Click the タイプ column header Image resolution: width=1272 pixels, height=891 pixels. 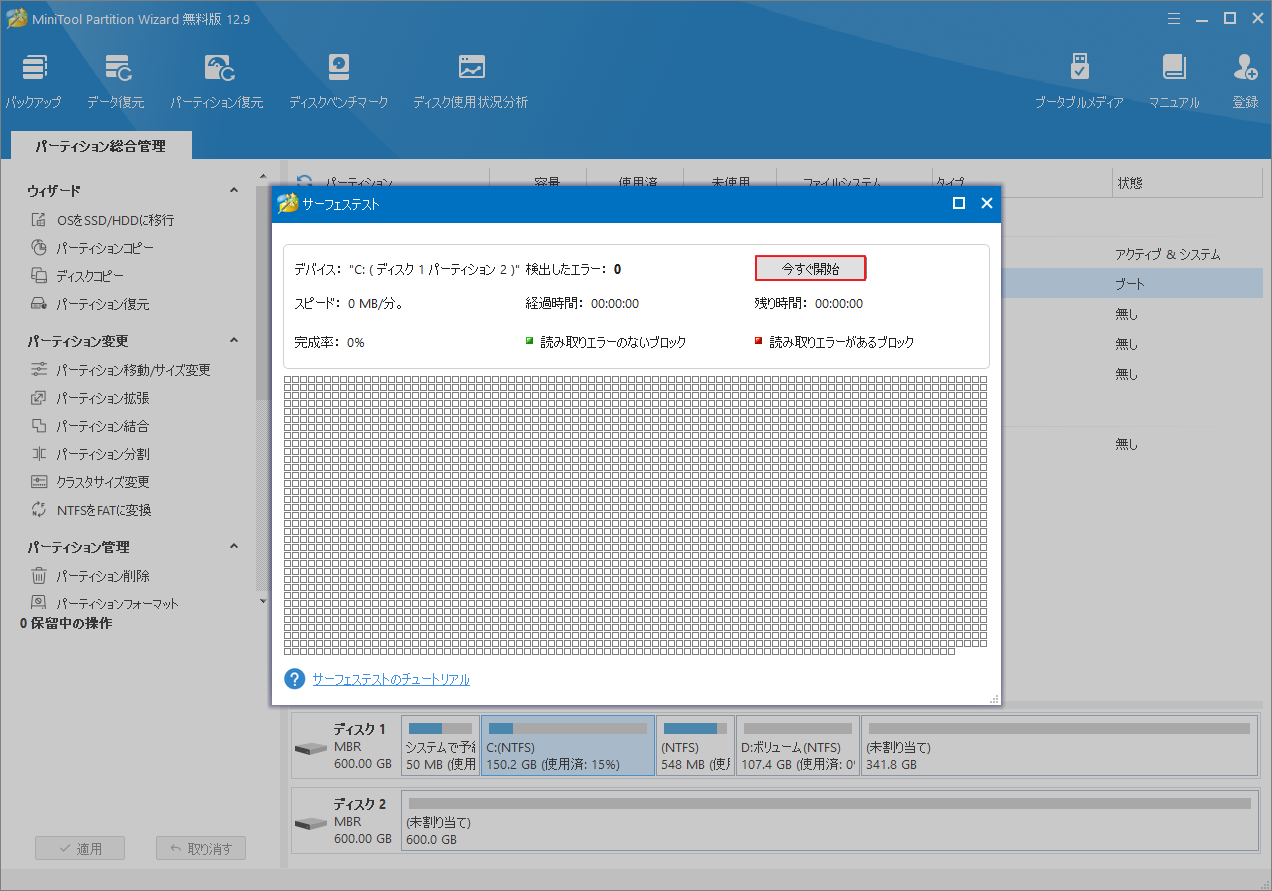pyautogui.click(x=1020, y=183)
